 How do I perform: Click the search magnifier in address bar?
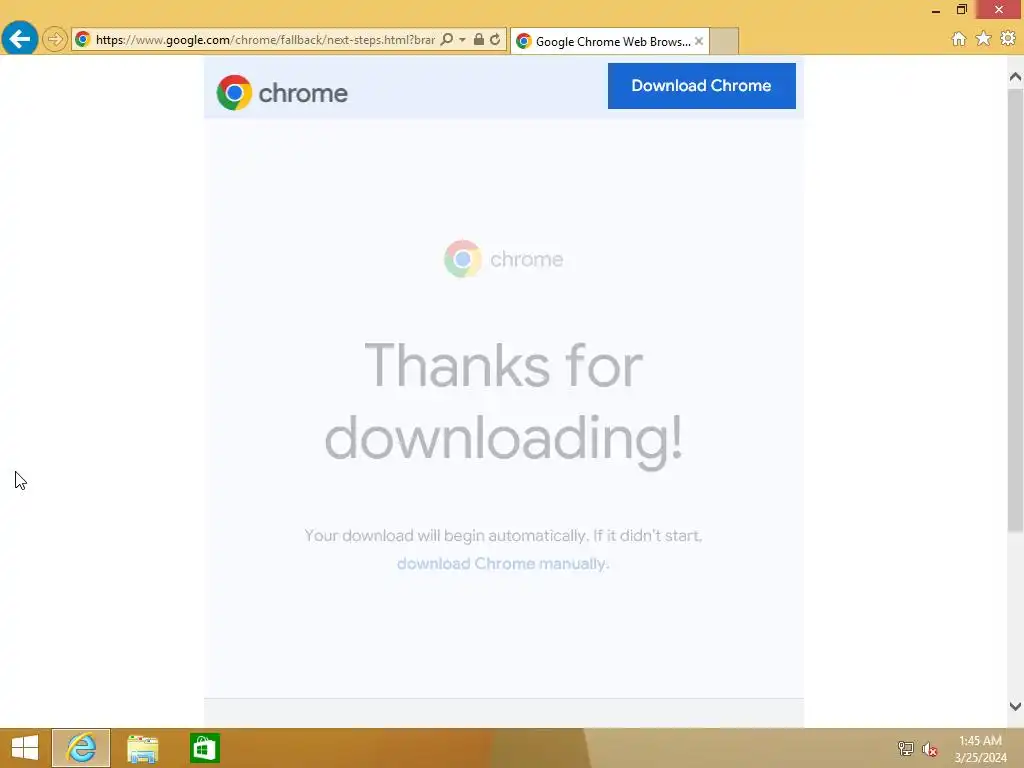click(x=447, y=39)
